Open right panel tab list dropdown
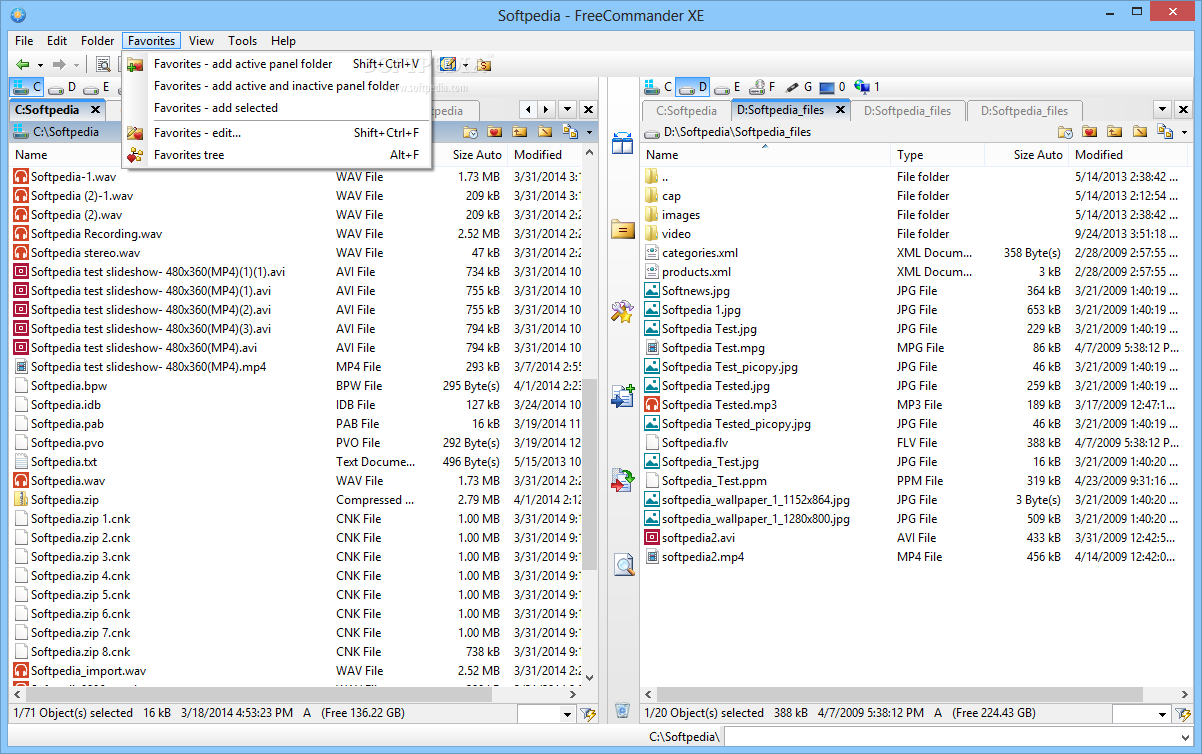 pos(1162,110)
